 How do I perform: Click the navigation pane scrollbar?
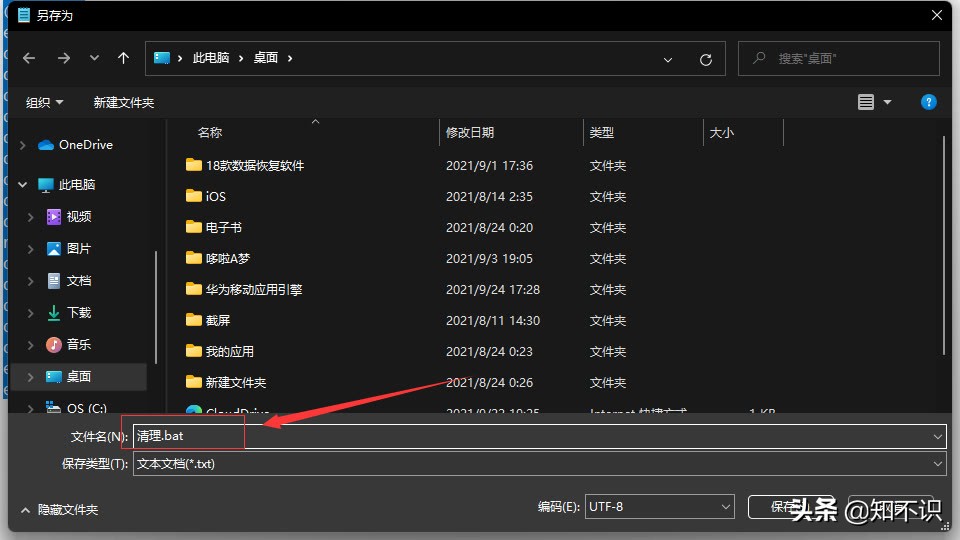pyautogui.click(x=156, y=306)
